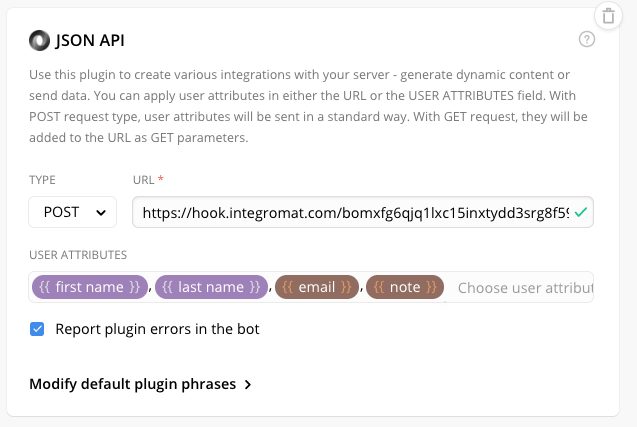Select the email attribute tag

tap(317, 287)
